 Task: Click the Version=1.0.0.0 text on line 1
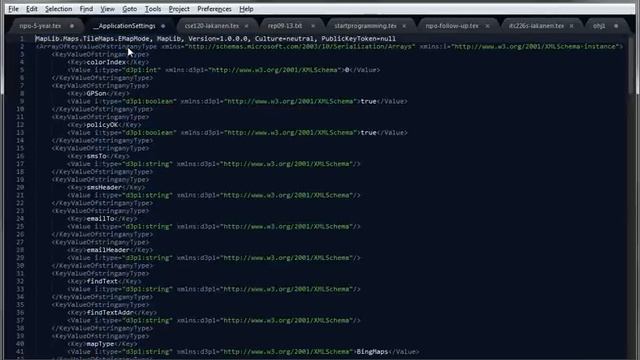point(218,39)
